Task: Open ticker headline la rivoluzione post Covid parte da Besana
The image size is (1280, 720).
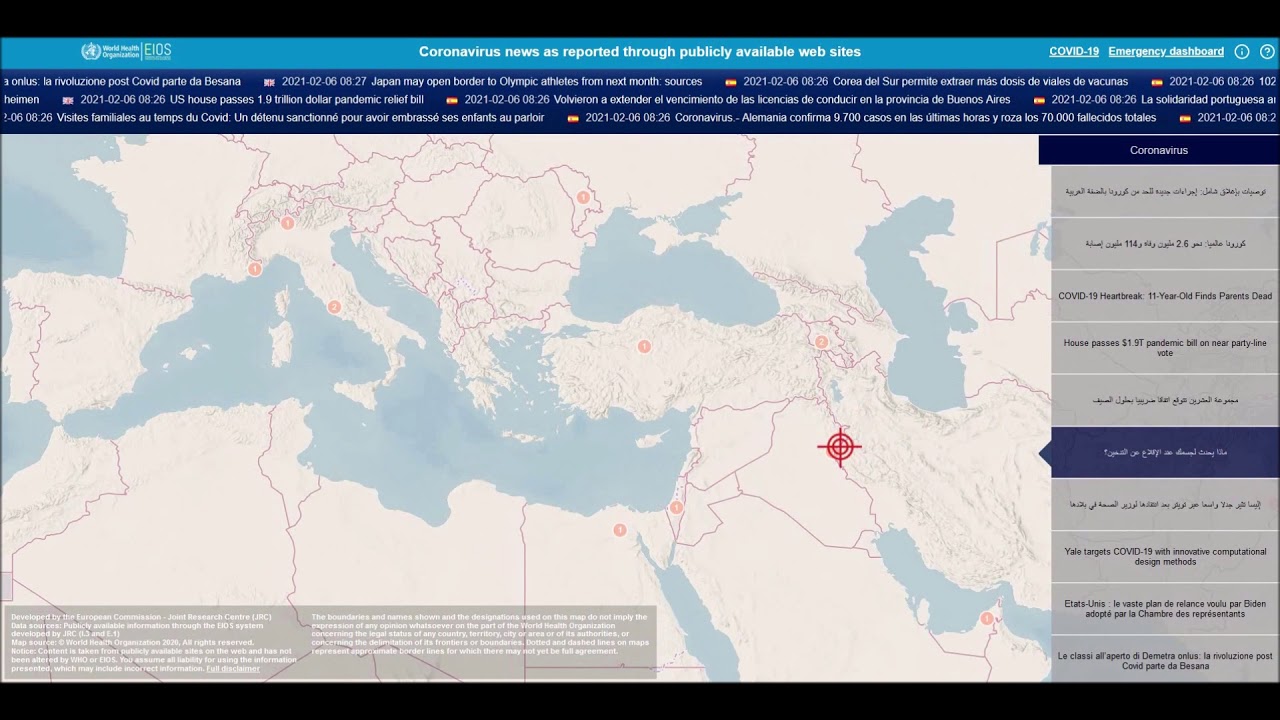Action: click(122, 82)
